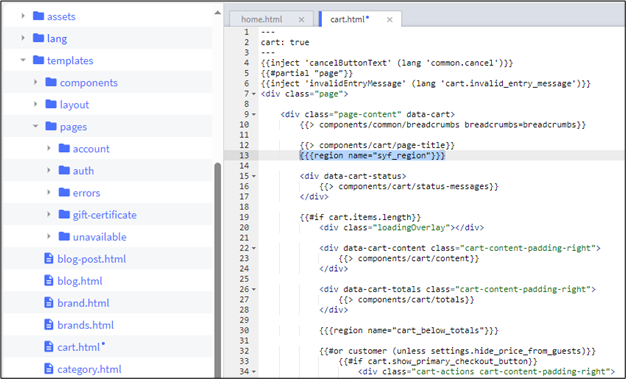
Task: Click the components/cart/page-title line
Action: [377, 145]
